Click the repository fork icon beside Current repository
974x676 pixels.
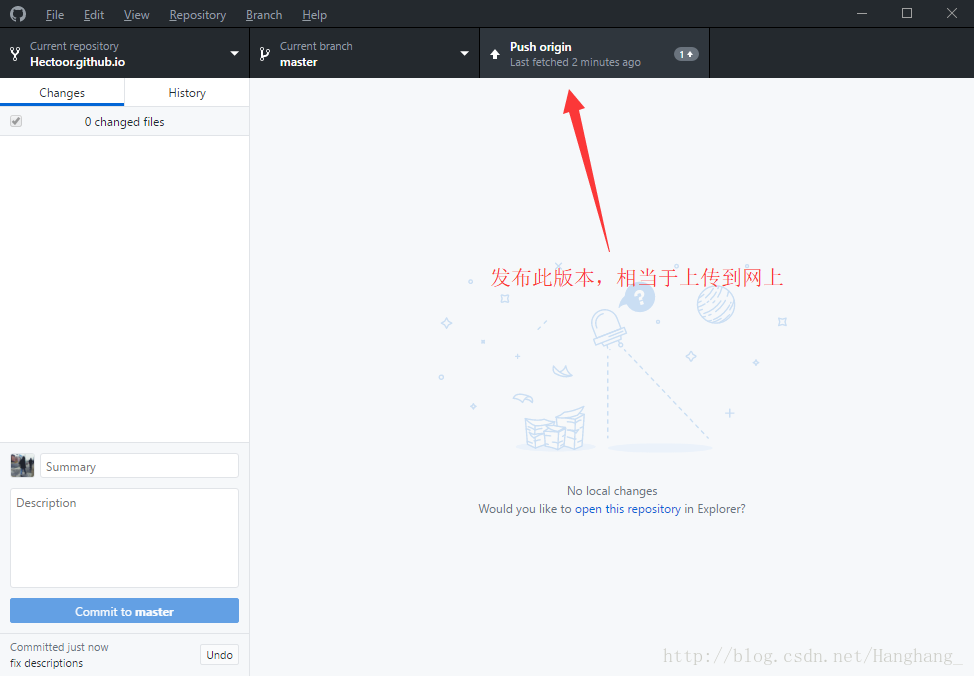pyautogui.click(x=16, y=54)
